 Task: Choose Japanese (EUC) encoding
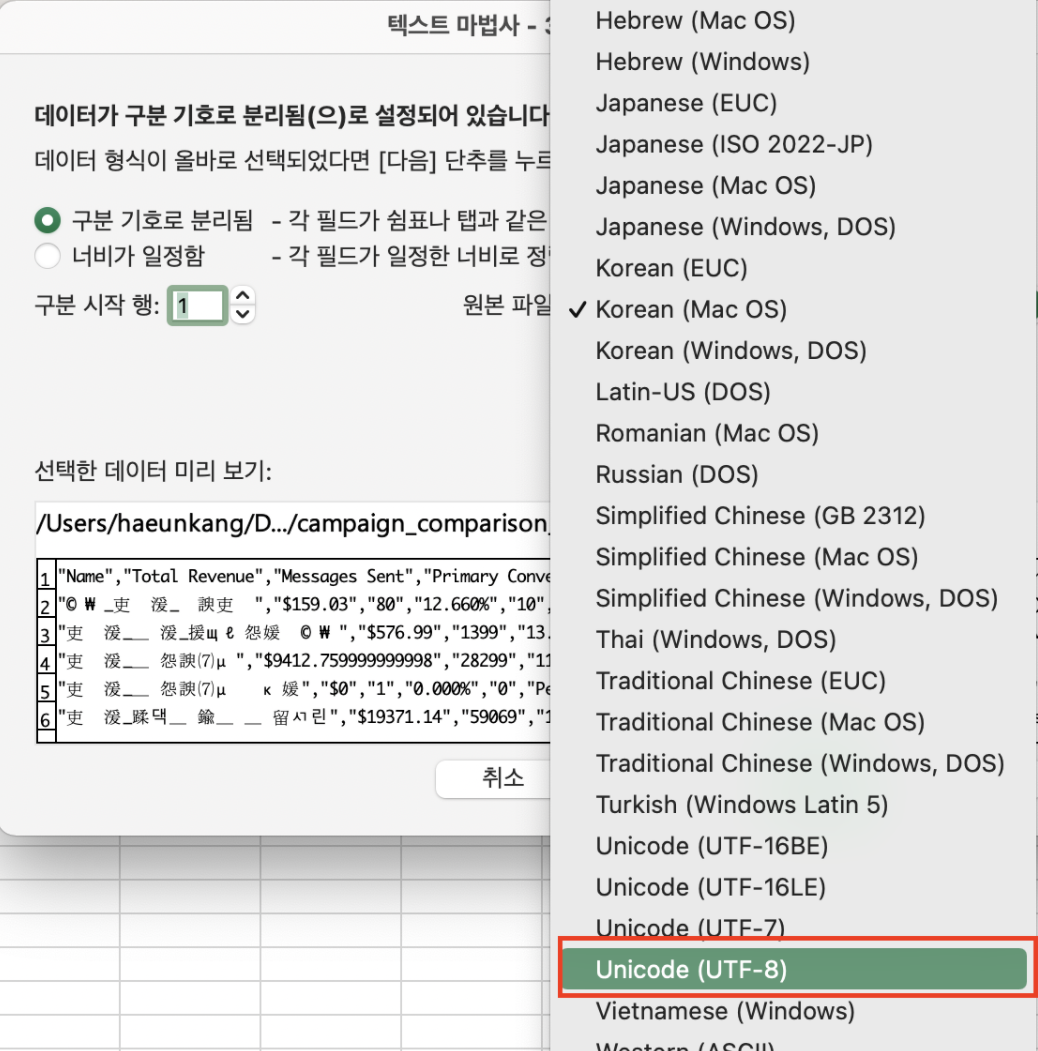pos(793,103)
